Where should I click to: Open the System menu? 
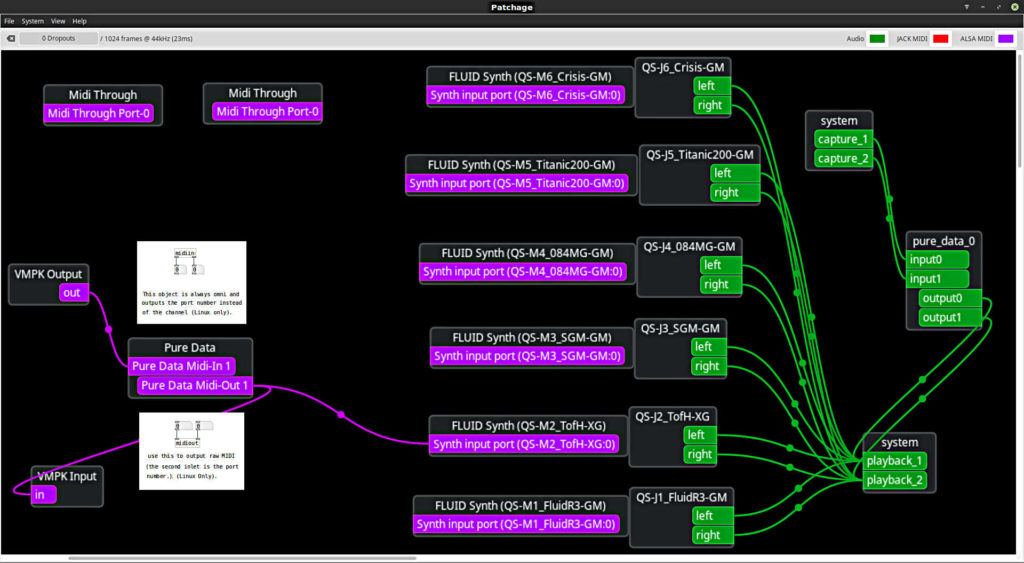point(33,21)
